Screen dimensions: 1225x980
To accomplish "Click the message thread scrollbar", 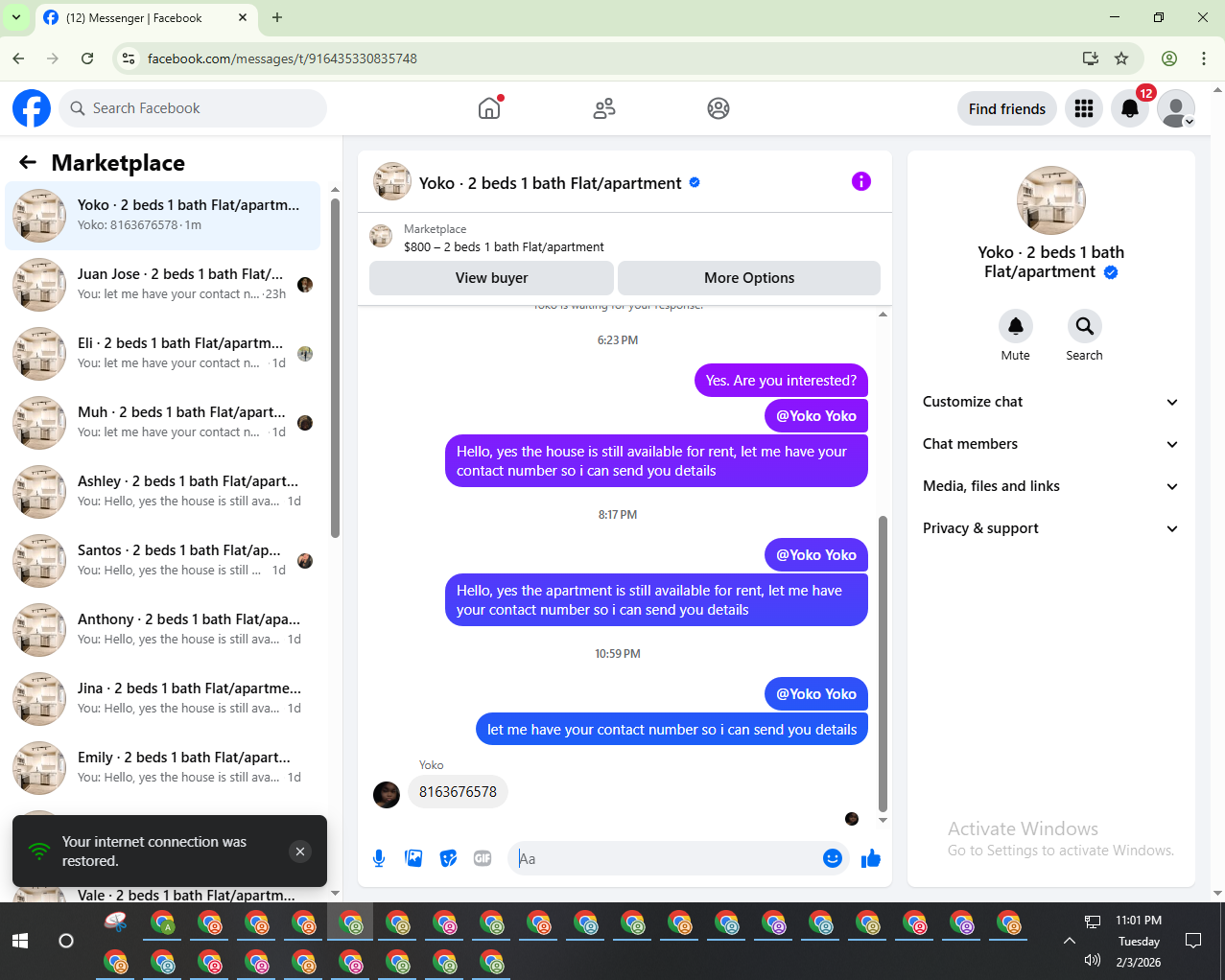I will click(x=883, y=664).
